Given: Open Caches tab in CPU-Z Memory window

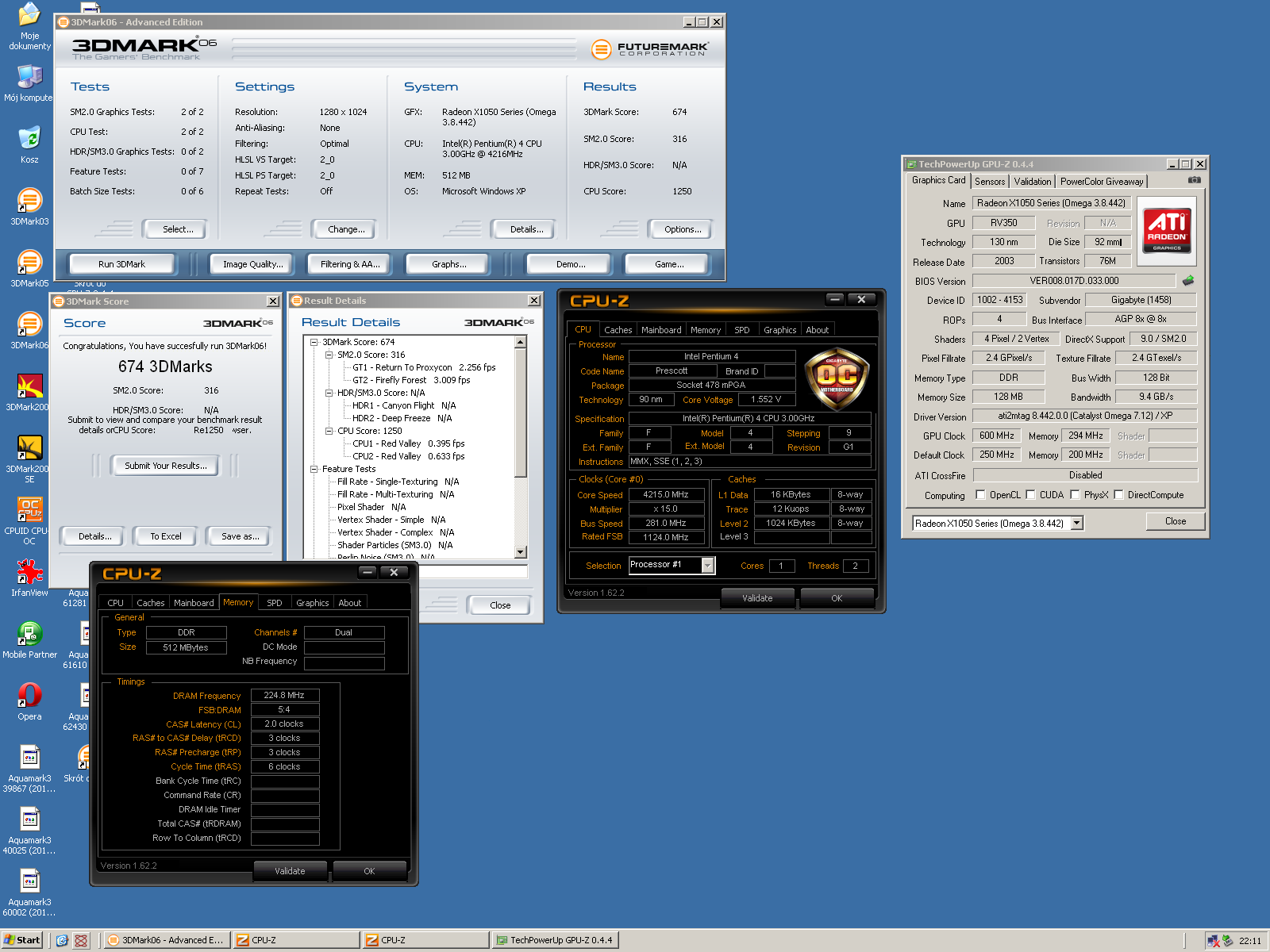Looking at the screenshot, I should pyautogui.click(x=151, y=603).
